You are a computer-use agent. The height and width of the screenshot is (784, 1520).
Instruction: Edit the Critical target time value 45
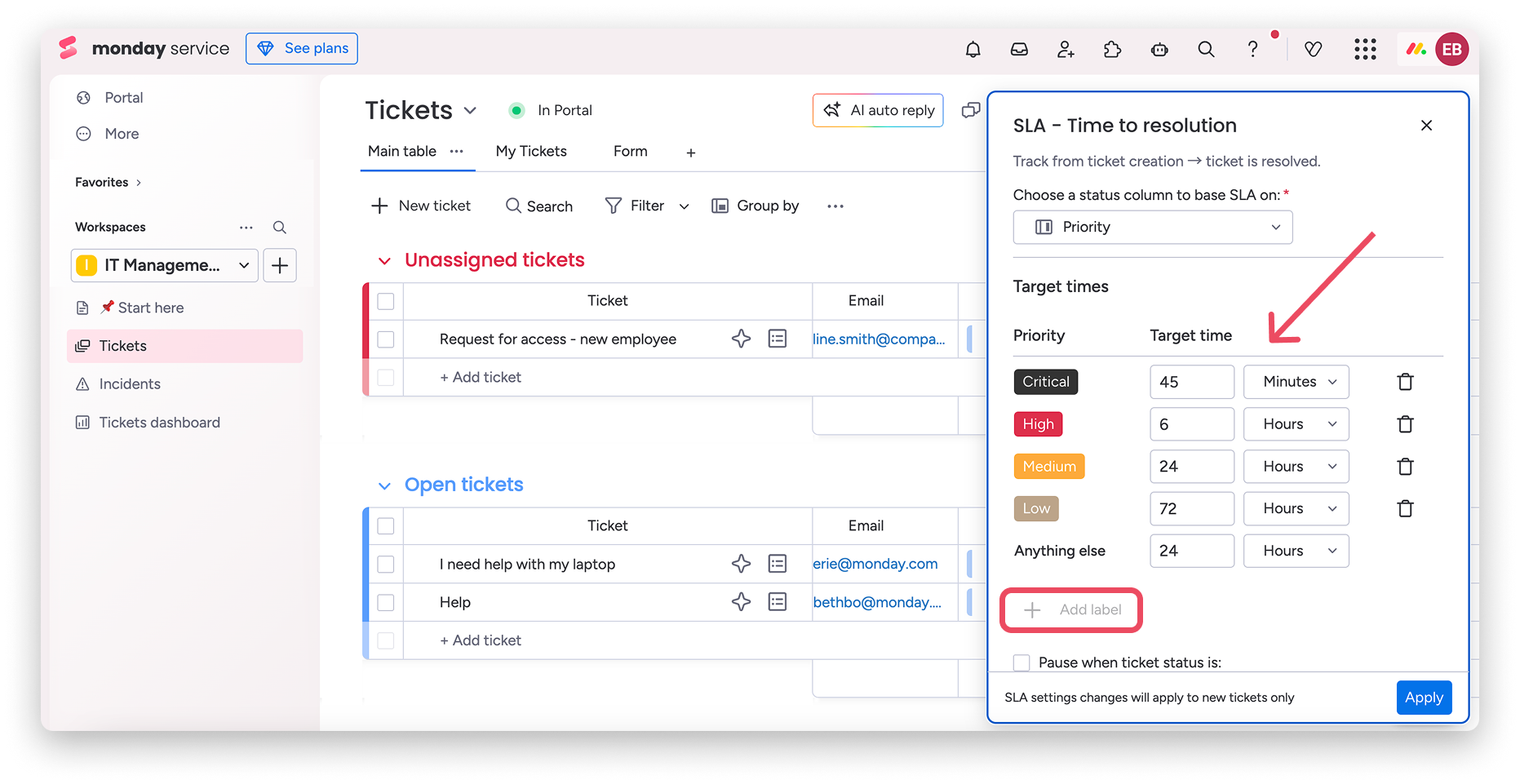(1192, 382)
